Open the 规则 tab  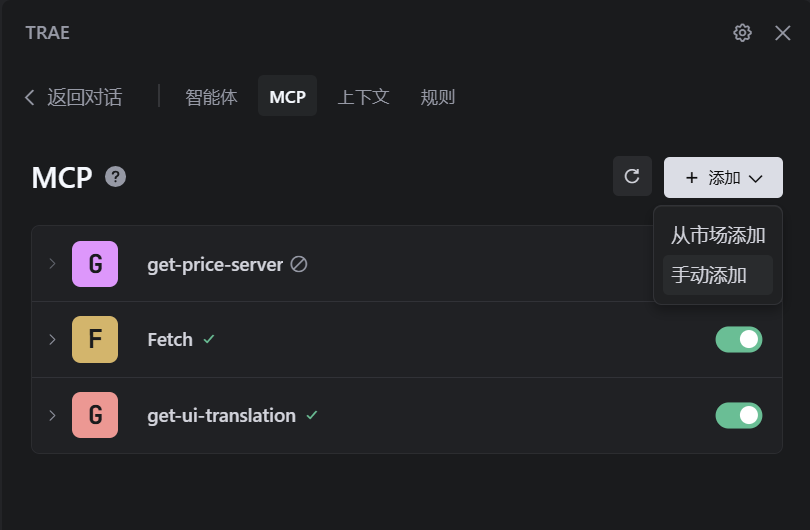click(x=438, y=97)
